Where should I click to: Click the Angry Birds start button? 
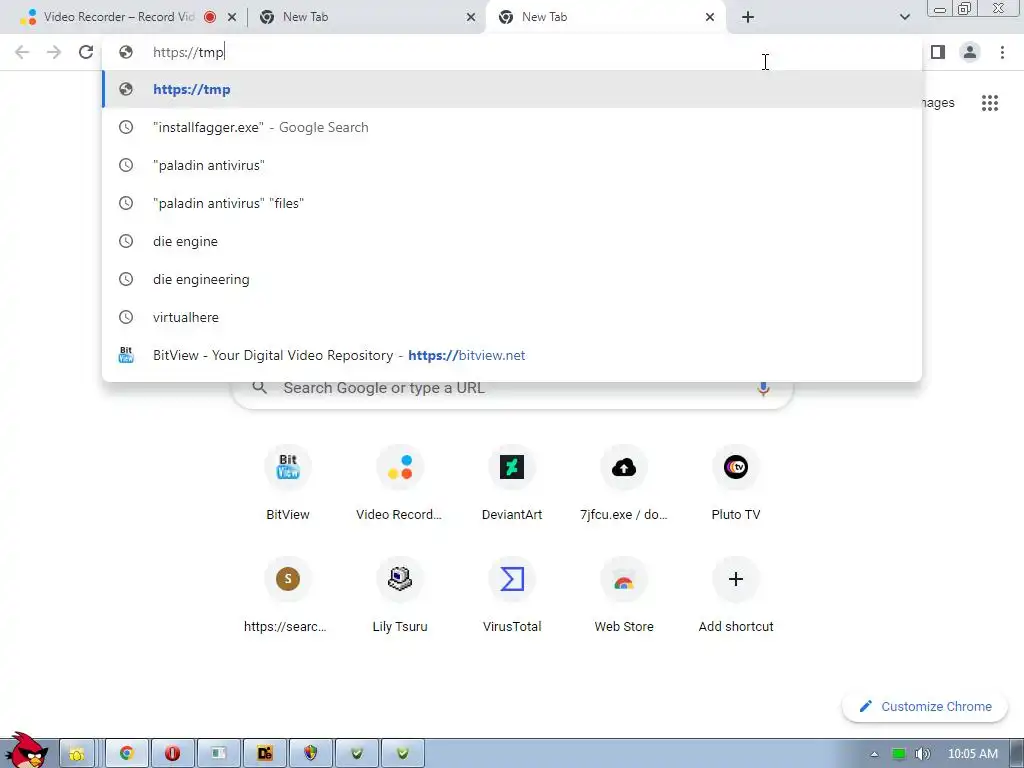(26, 751)
